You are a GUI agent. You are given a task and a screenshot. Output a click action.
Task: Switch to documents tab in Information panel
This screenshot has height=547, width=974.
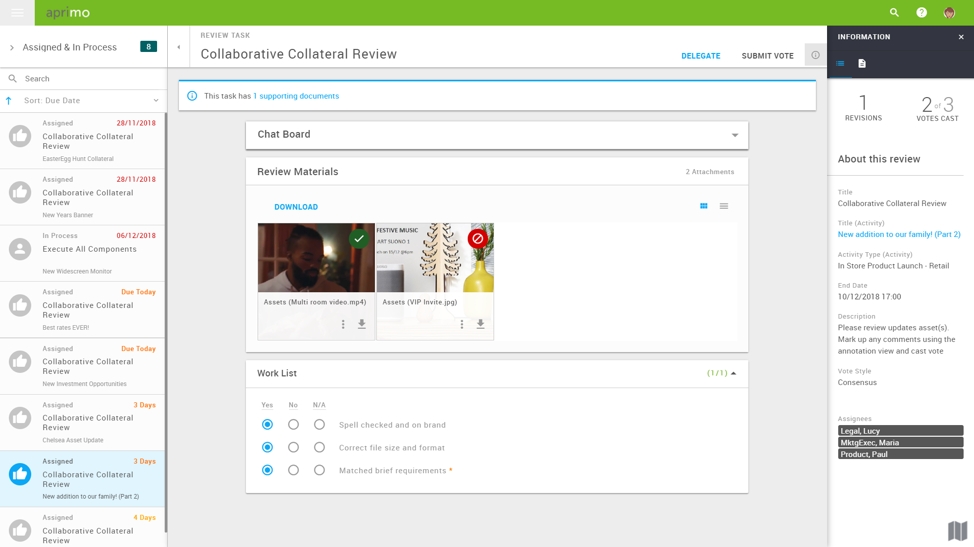pos(862,64)
